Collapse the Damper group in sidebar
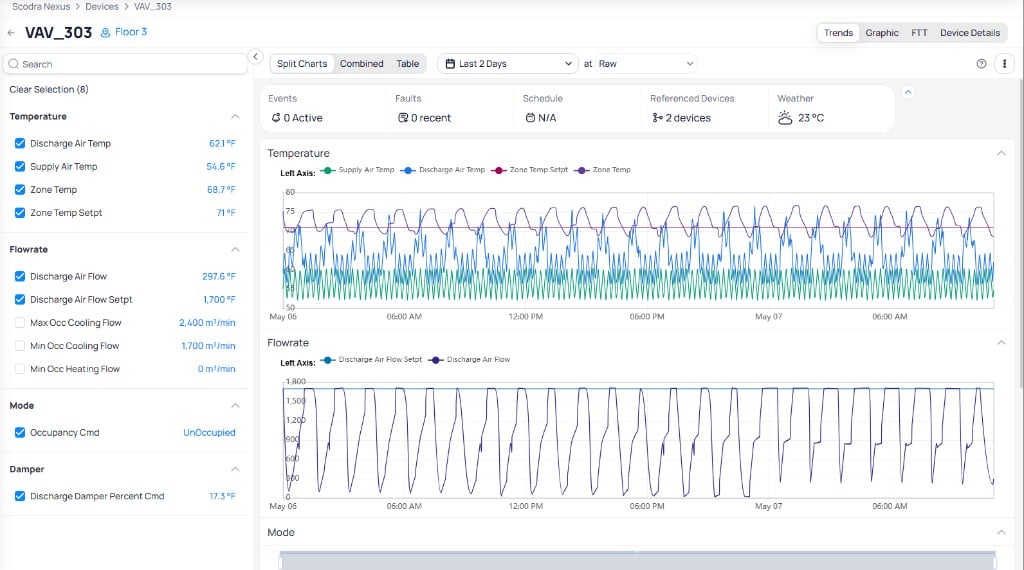The width and height of the screenshot is (1024, 570). pyautogui.click(x=235, y=469)
